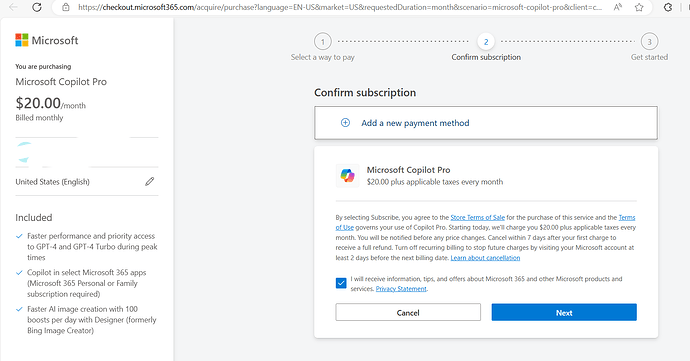Screen dimensions: 690x361
Task: Click the browser address bar URL
Action: pyautogui.click(x=340, y=7)
